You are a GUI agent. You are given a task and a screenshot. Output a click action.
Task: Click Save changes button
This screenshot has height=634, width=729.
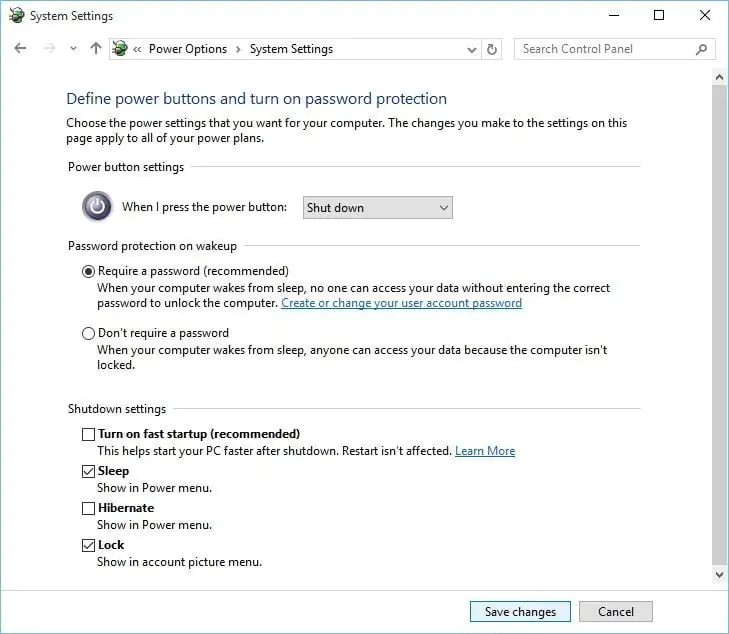[x=520, y=611]
